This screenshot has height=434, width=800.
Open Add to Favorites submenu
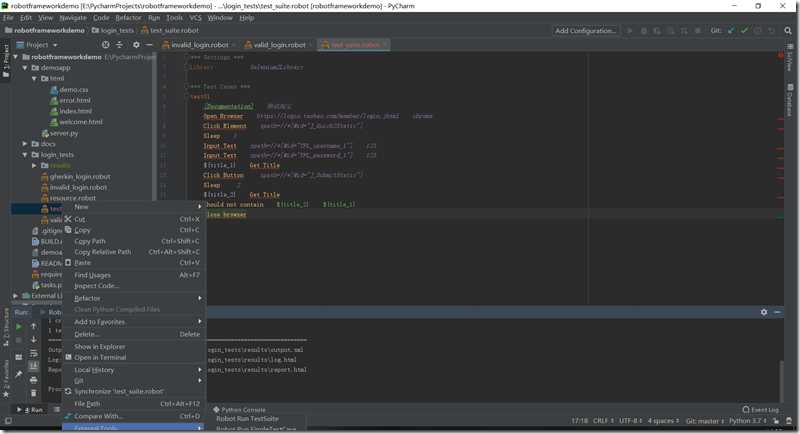point(133,322)
